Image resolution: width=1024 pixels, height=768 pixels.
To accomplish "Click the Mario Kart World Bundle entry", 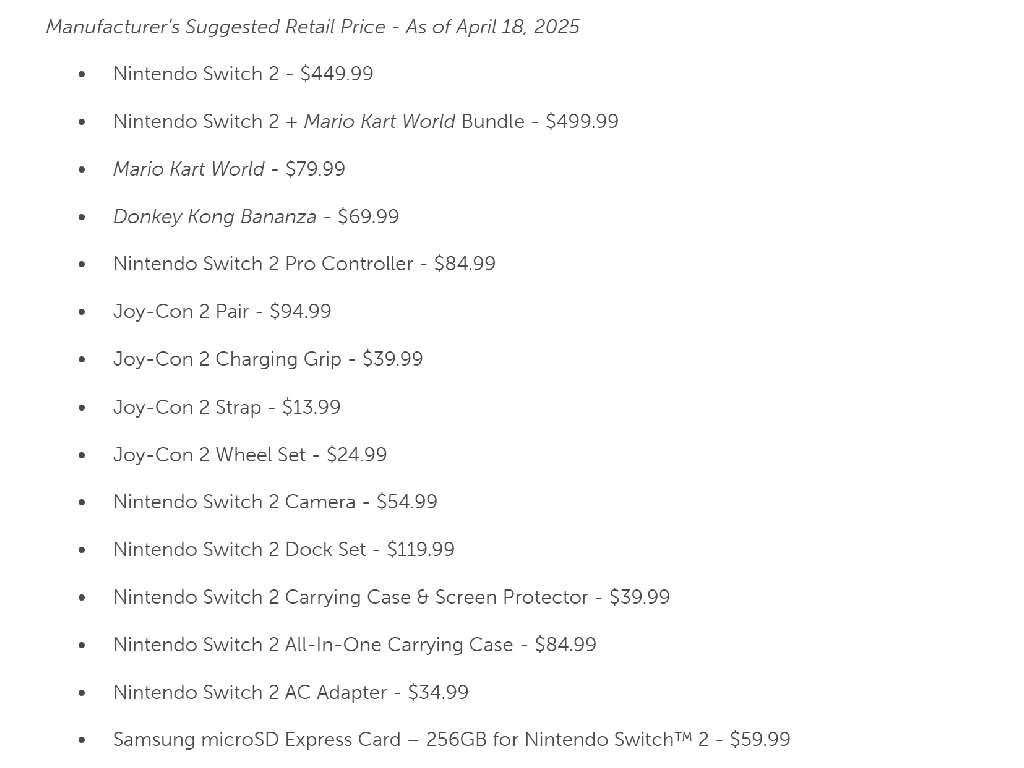I will [365, 121].
